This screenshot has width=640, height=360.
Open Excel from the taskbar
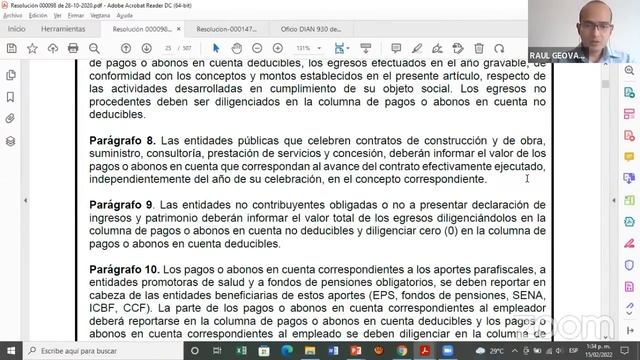(x=241, y=351)
